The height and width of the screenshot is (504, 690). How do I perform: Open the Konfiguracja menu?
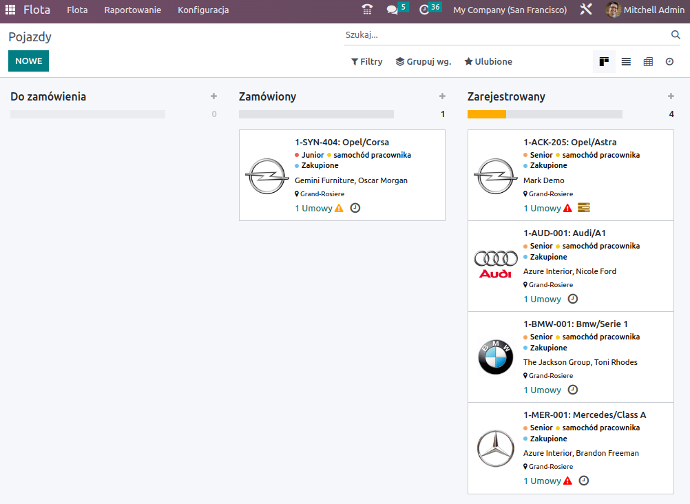203,10
